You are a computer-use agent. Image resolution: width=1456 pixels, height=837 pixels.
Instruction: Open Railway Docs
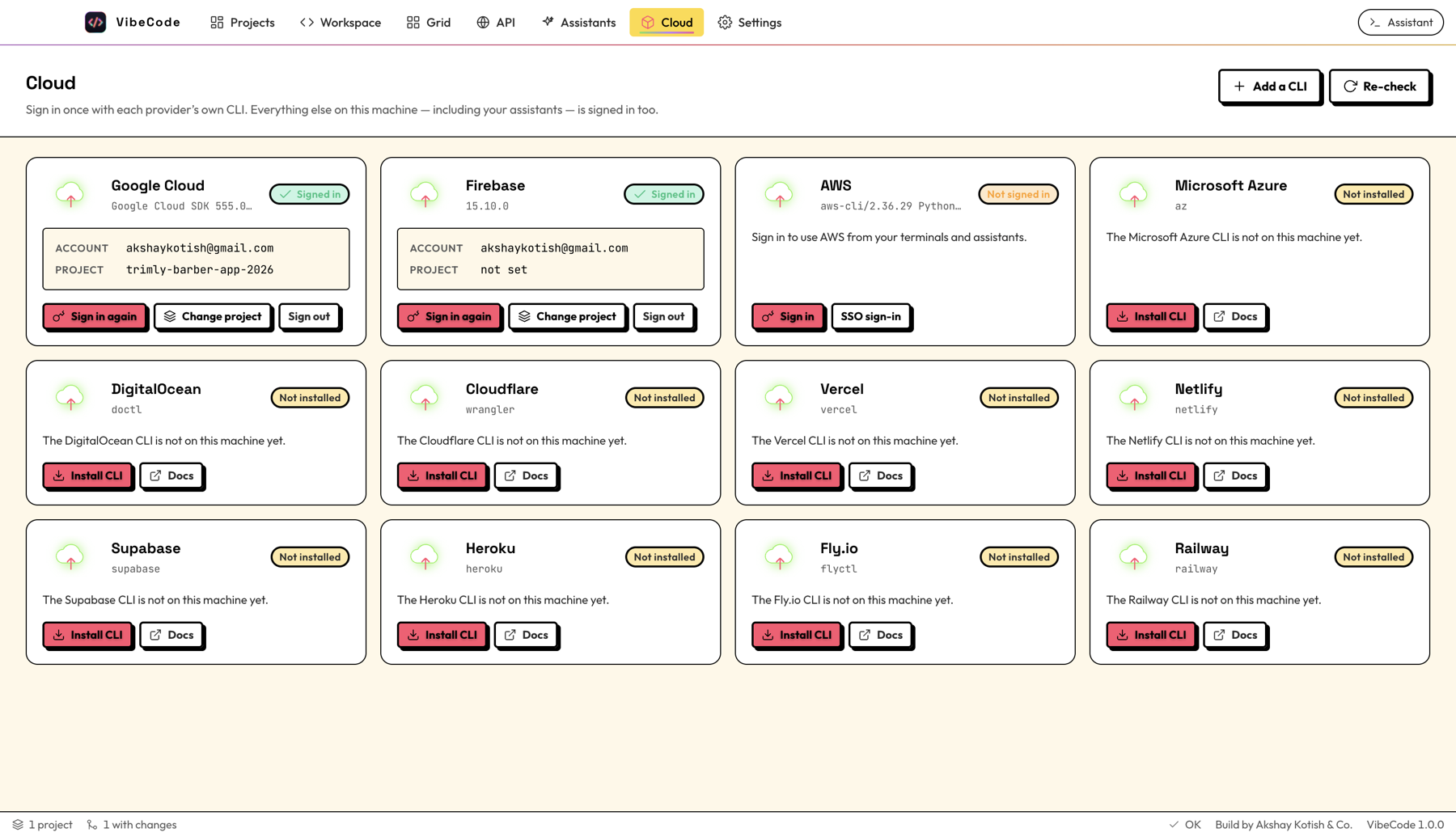(1234, 635)
